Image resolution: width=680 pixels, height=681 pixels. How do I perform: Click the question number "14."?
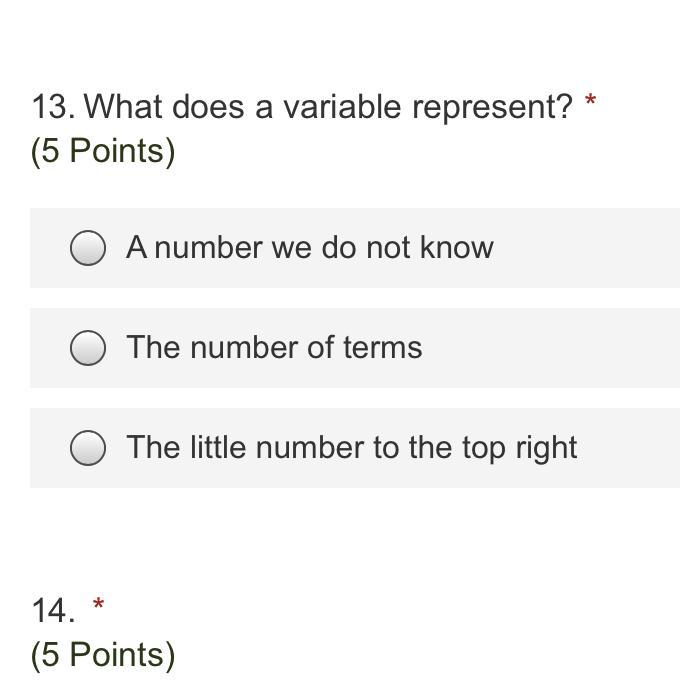click(53, 610)
